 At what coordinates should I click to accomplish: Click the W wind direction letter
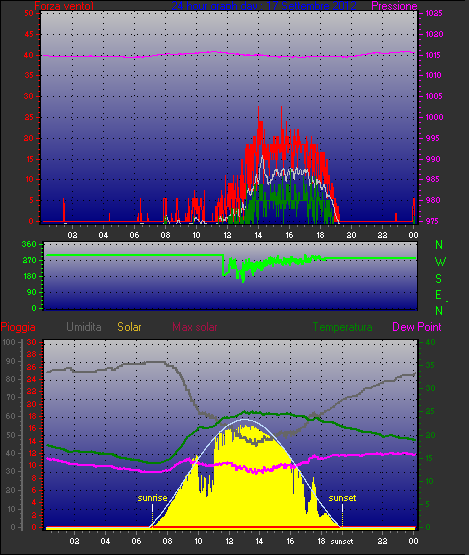tap(440, 262)
